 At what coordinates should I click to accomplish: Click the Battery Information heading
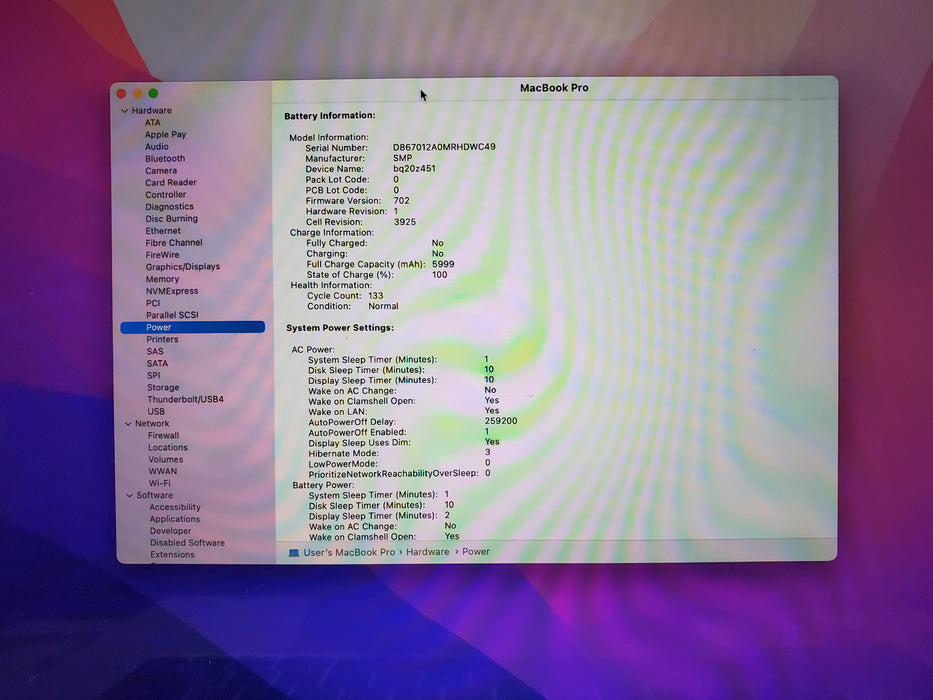330,116
